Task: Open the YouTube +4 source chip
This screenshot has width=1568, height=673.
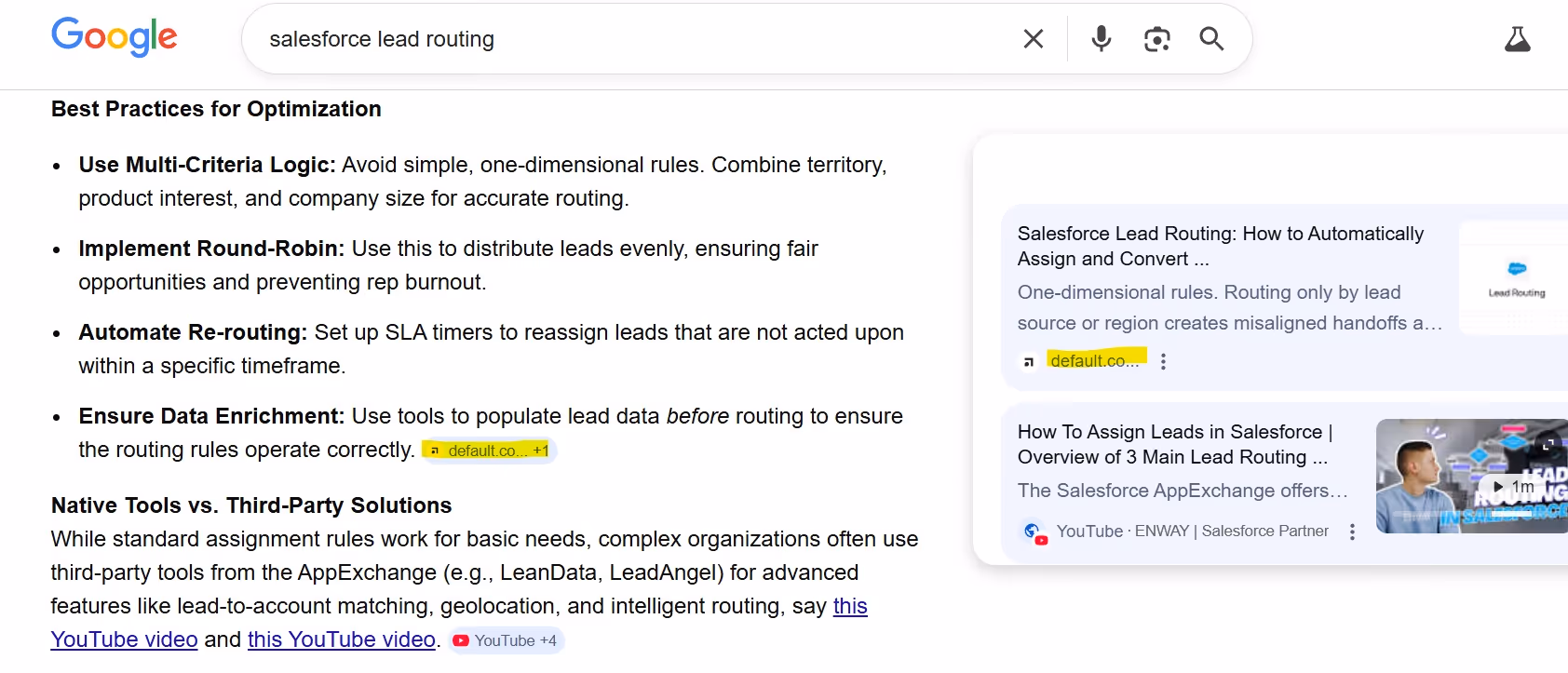Action: pos(507,640)
